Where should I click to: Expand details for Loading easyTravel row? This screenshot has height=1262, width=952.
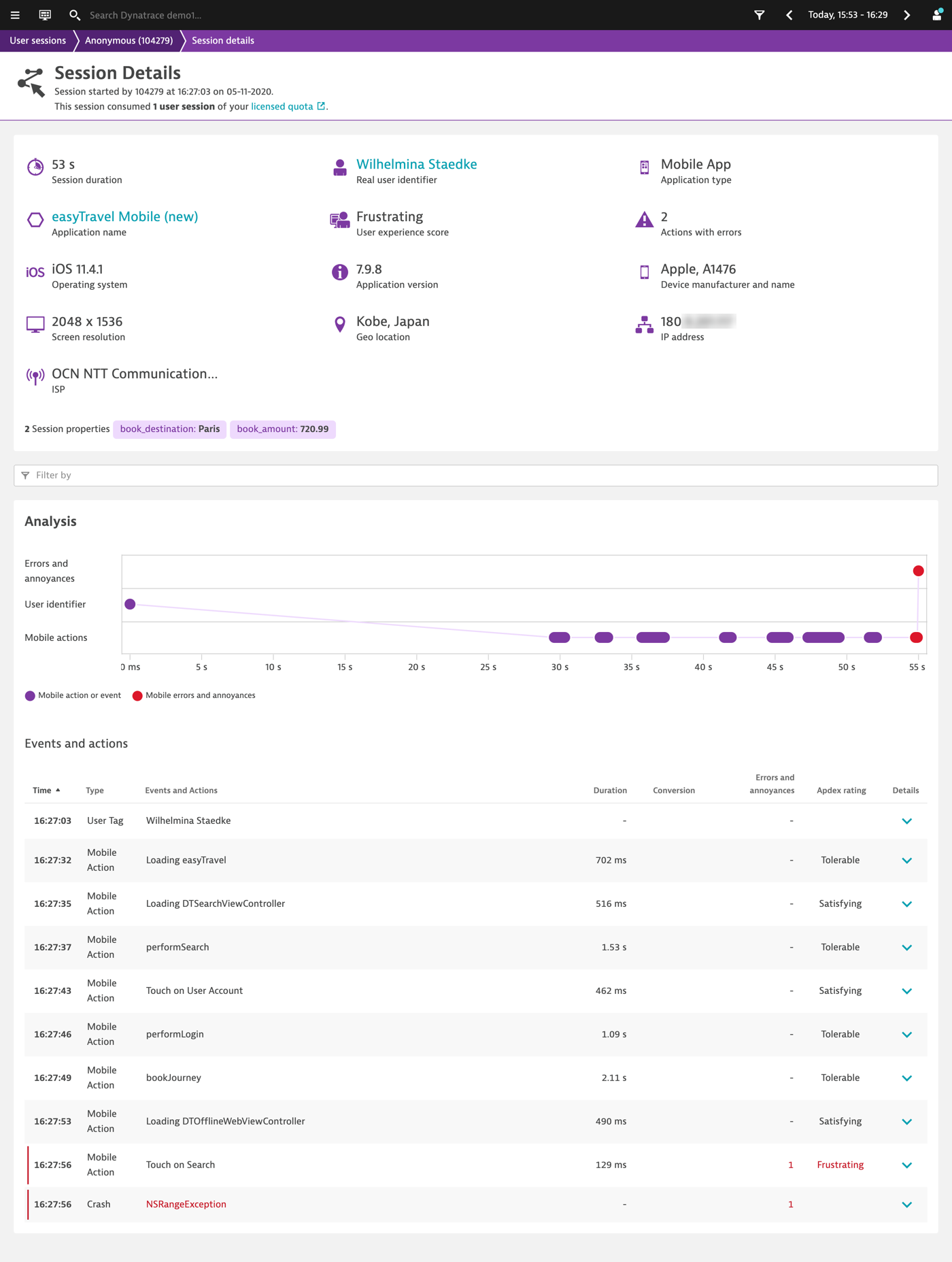(906, 861)
